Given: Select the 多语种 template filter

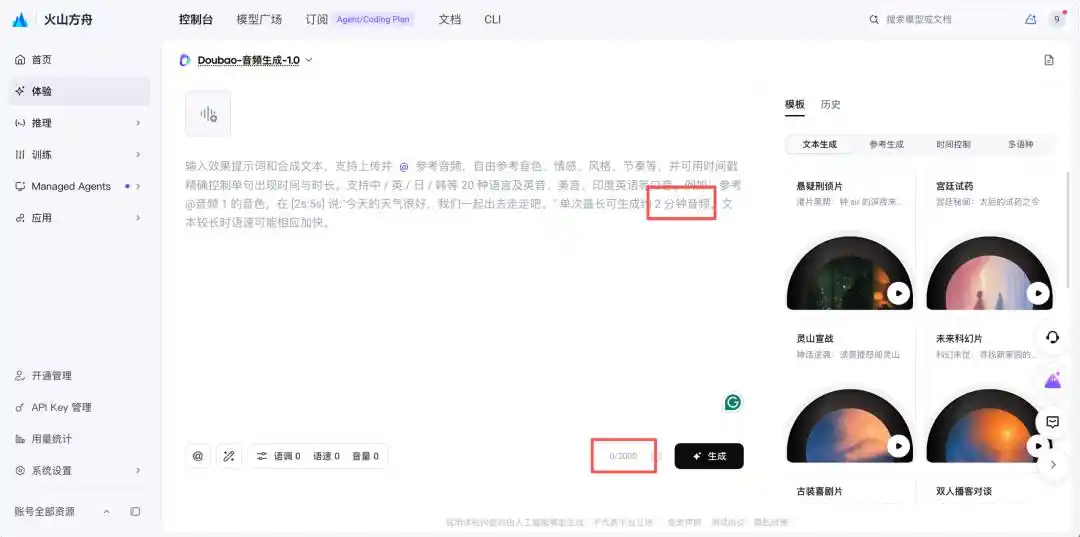Looking at the screenshot, I should click(1021, 145).
